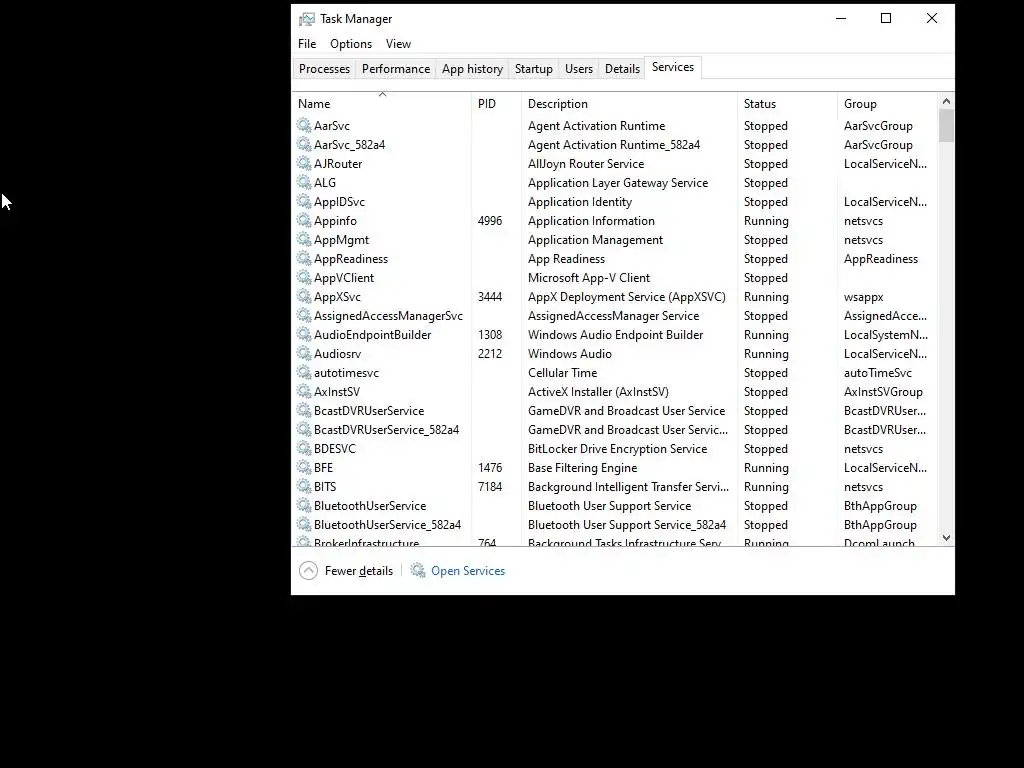
Task: Click the AppIDSvc gear icon
Action: coord(304,201)
